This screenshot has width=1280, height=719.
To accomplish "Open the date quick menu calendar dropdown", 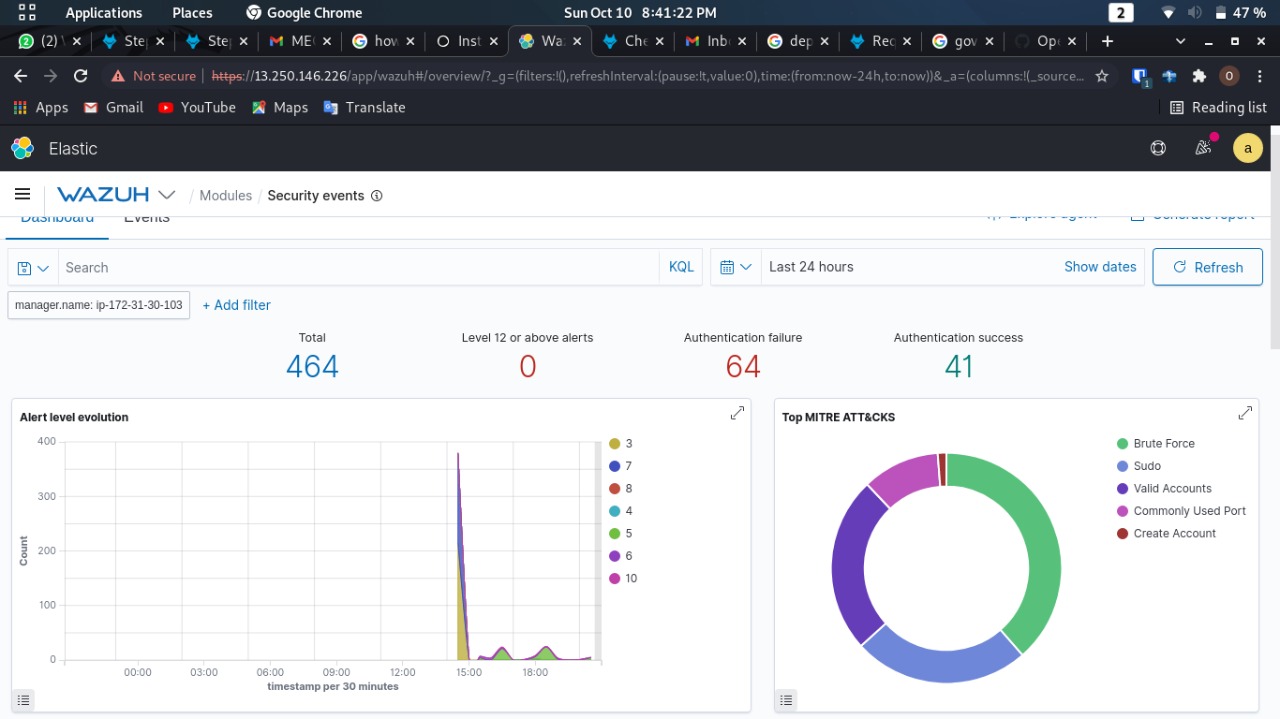I will [736, 267].
